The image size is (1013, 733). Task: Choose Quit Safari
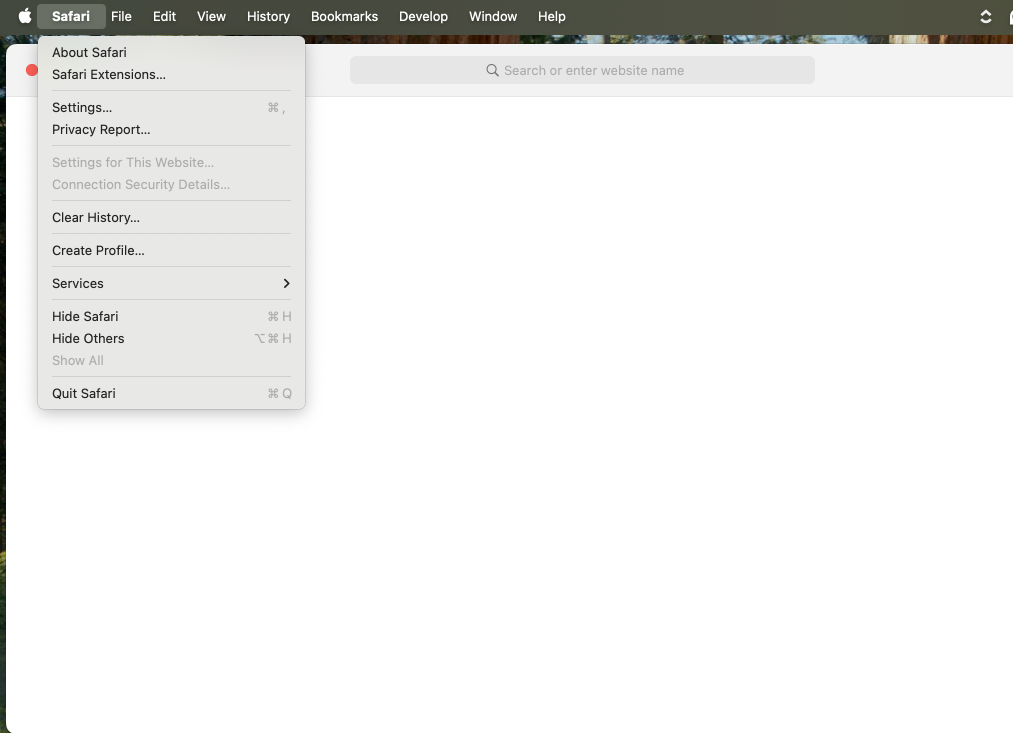click(x=171, y=393)
